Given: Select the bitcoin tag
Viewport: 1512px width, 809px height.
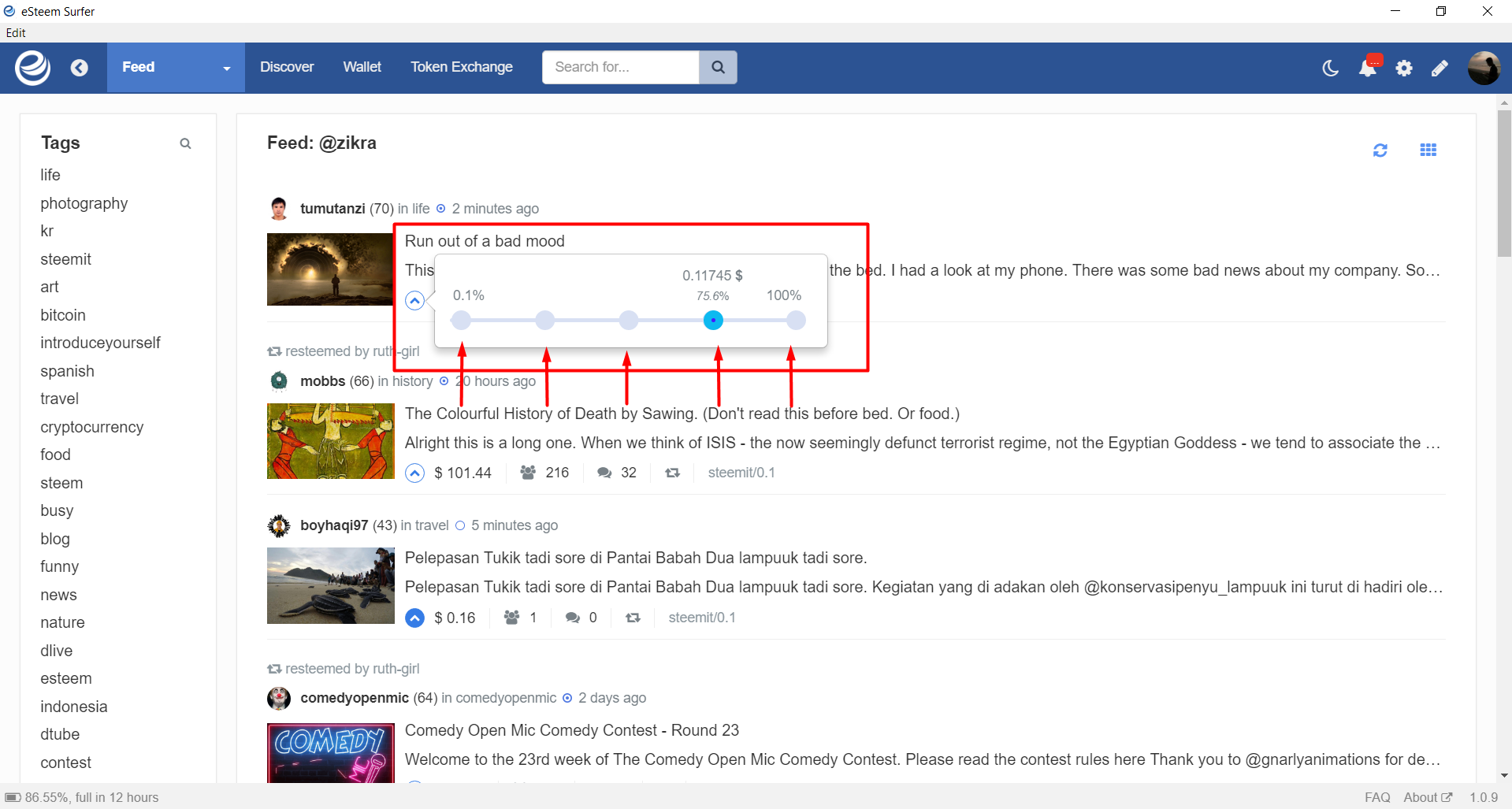Looking at the screenshot, I should pos(63,315).
